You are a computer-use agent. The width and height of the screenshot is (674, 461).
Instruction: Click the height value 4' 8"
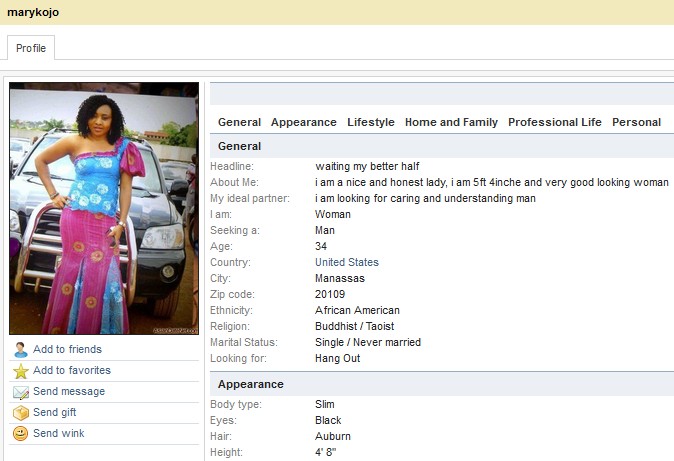pos(325,452)
